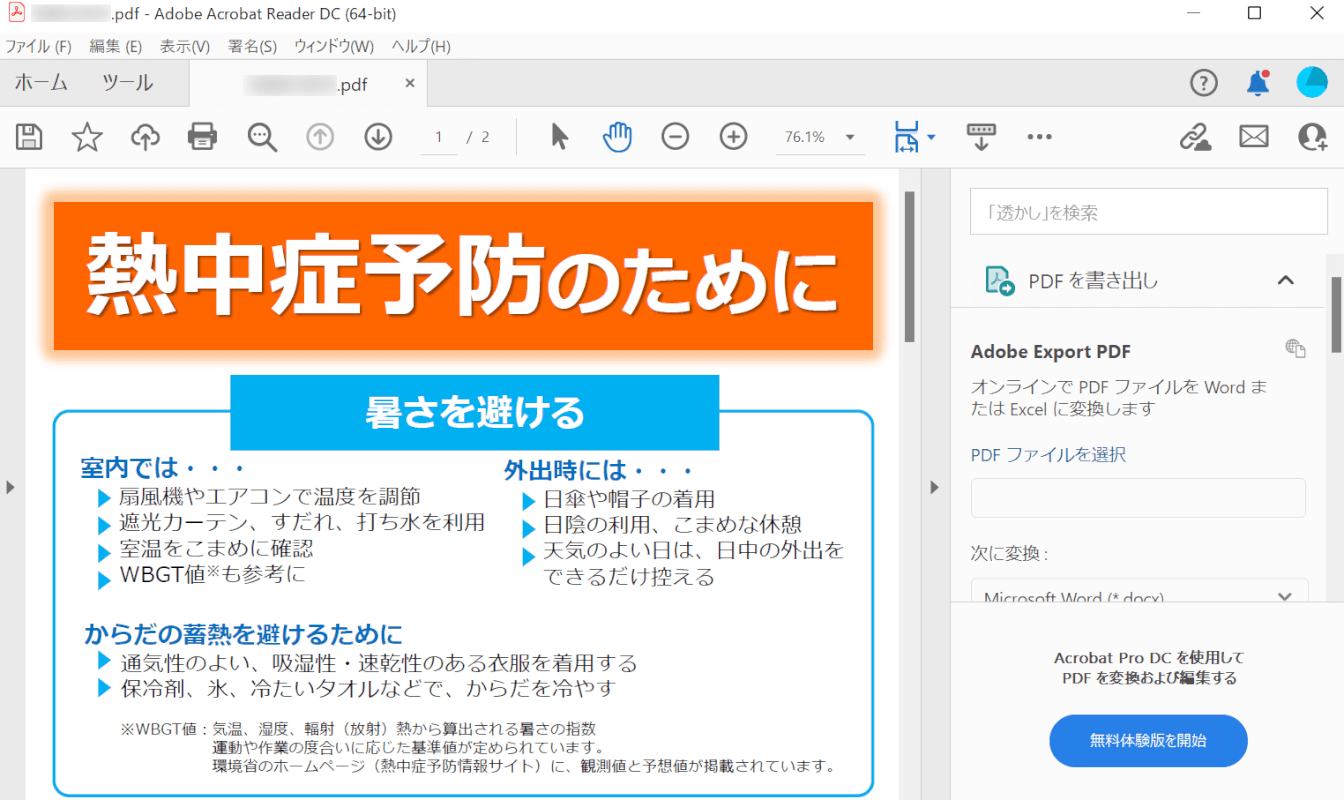
Task: Click the copy icon beside Adobe Export PDF
Action: tap(1296, 348)
